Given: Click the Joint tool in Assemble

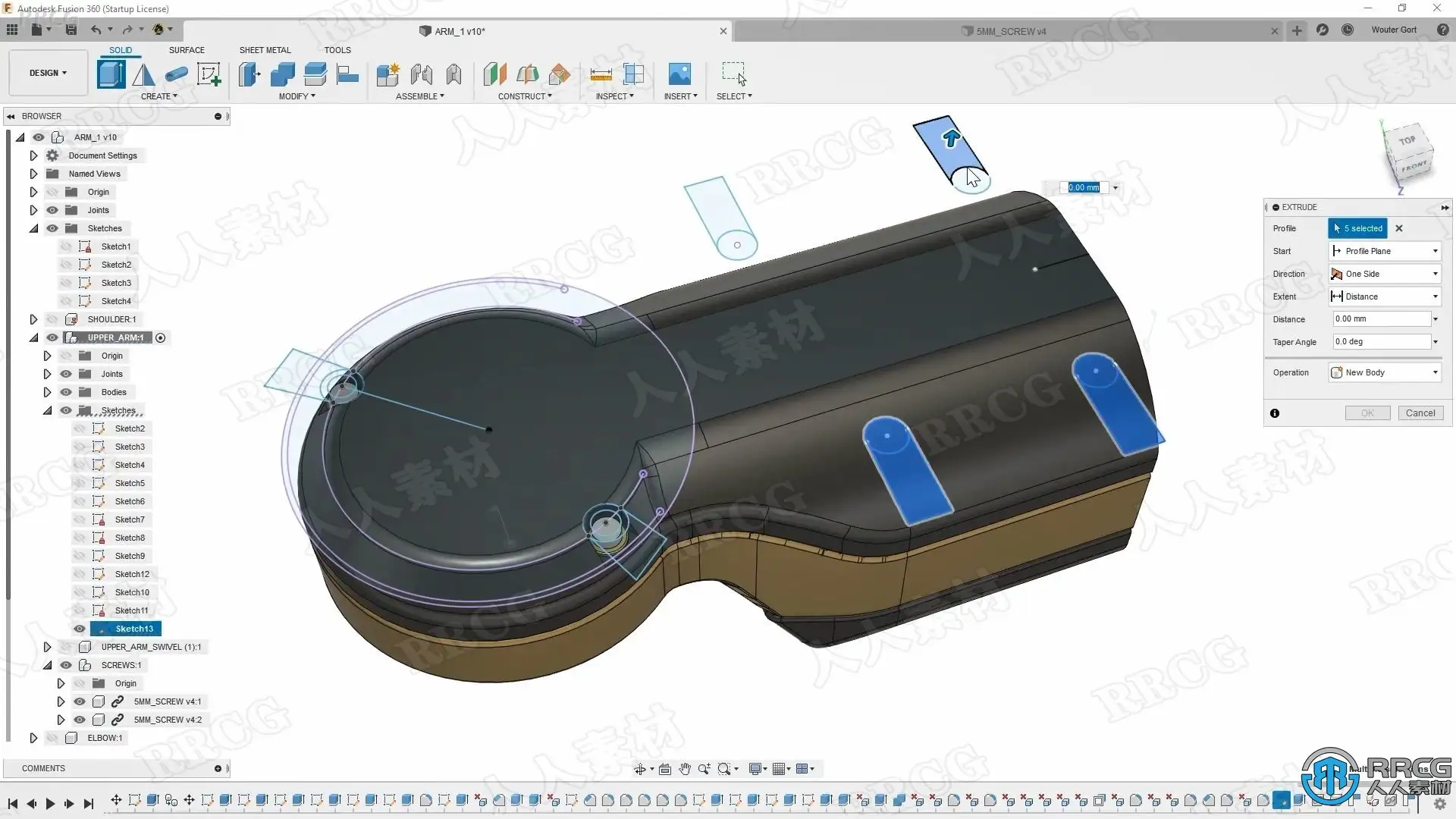Looking at the screenshot, I should (421, 74).
